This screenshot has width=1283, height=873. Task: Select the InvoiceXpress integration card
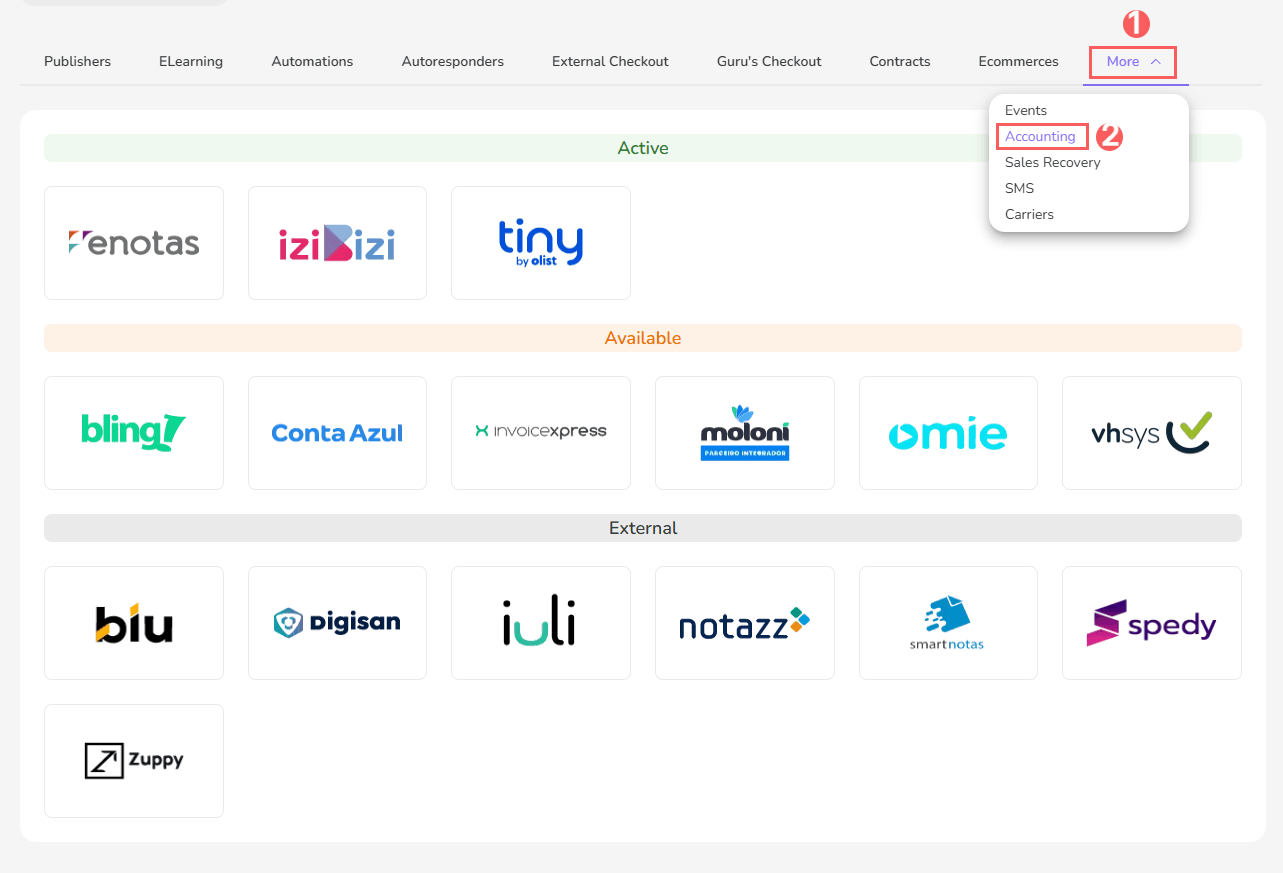coord(541,433)
